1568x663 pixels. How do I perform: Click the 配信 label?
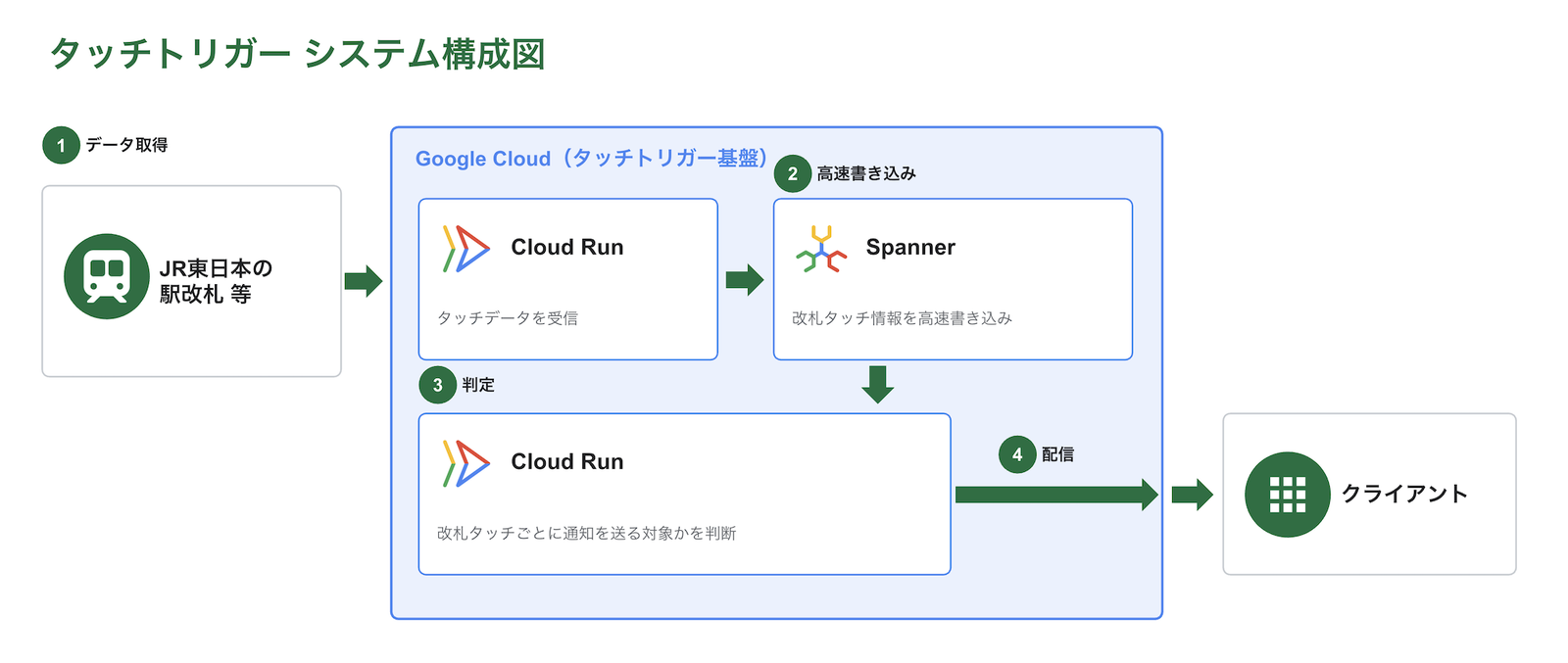[x=1057, y=454]
